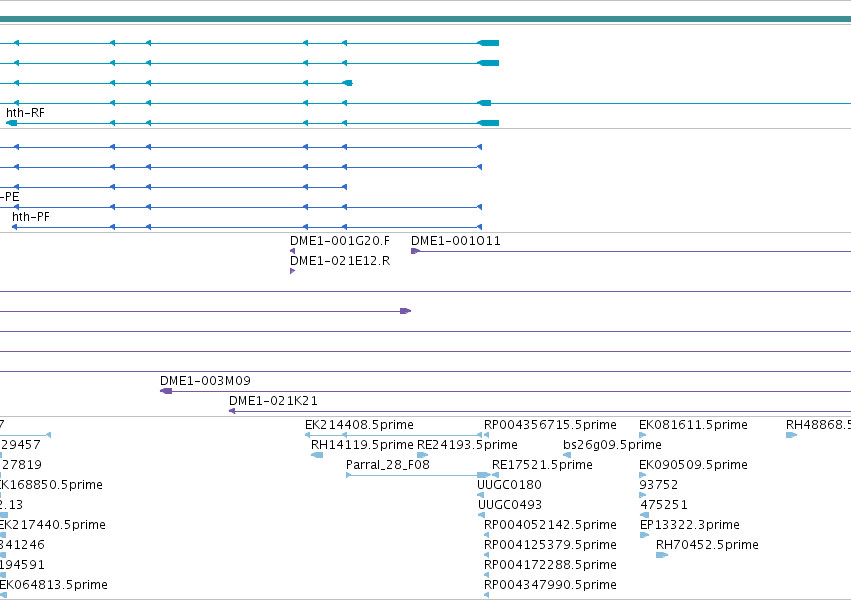The height and width of the screenshot is (600, 851).
Task: Select the EP13322.3prime label
Action: [690, 525]
